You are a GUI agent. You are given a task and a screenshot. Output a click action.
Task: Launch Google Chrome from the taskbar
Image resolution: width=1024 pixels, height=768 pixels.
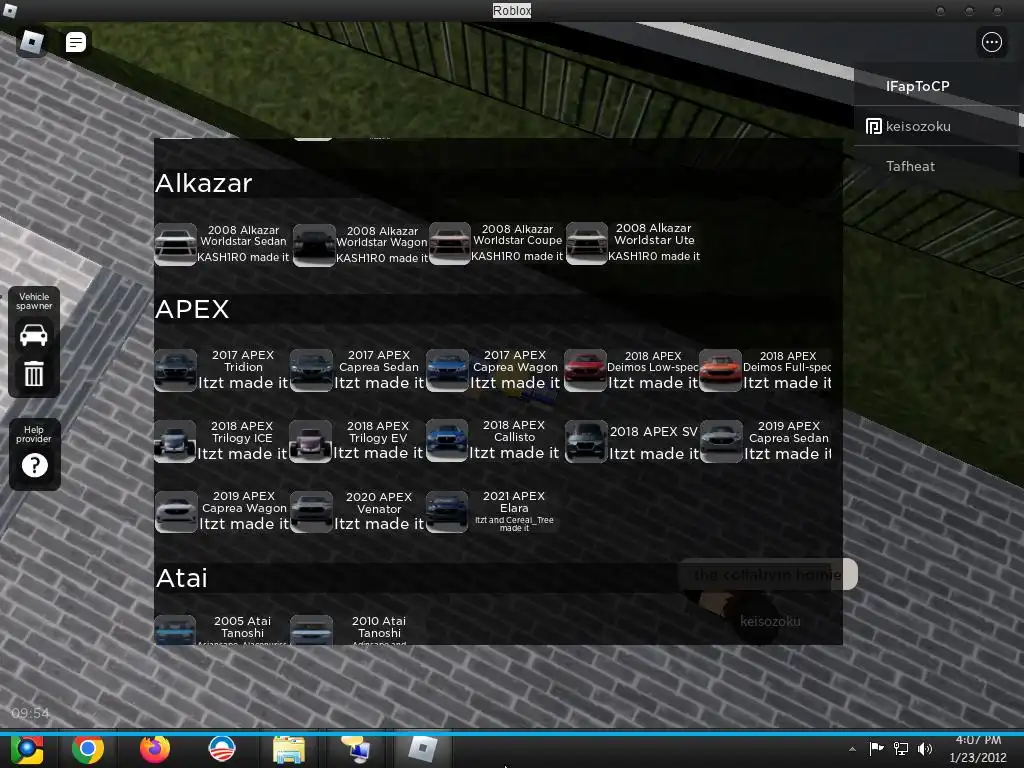88,750
